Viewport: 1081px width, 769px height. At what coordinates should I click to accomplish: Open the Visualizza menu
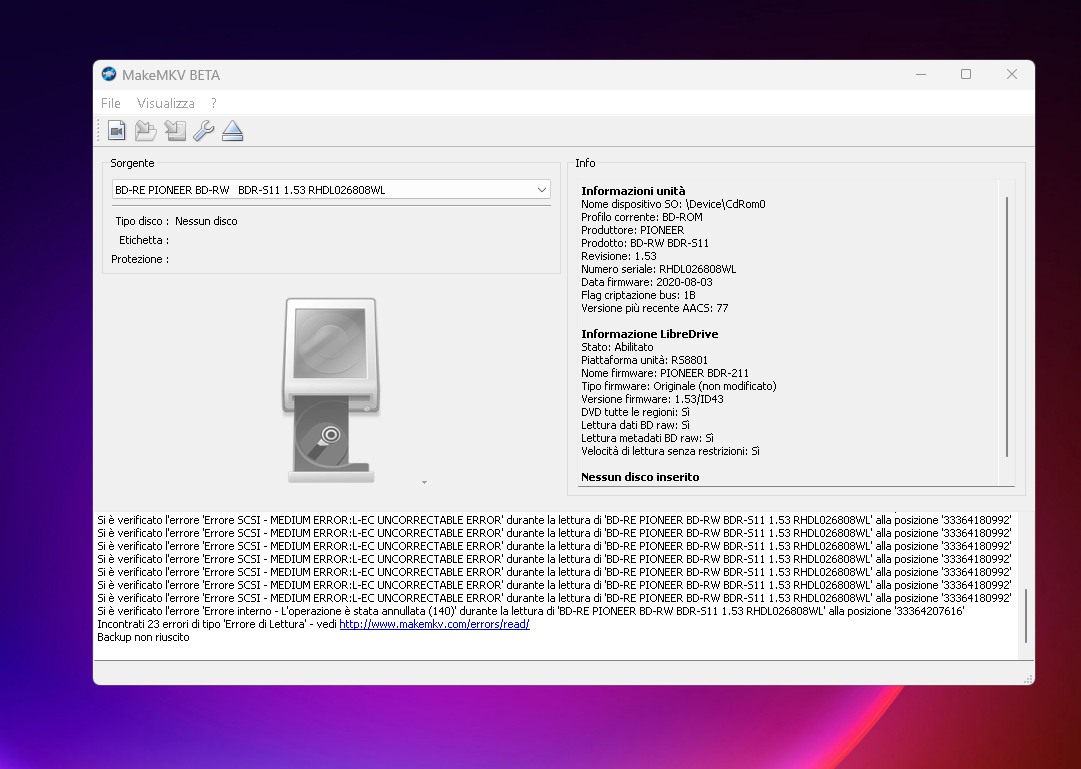pos(165,103)
